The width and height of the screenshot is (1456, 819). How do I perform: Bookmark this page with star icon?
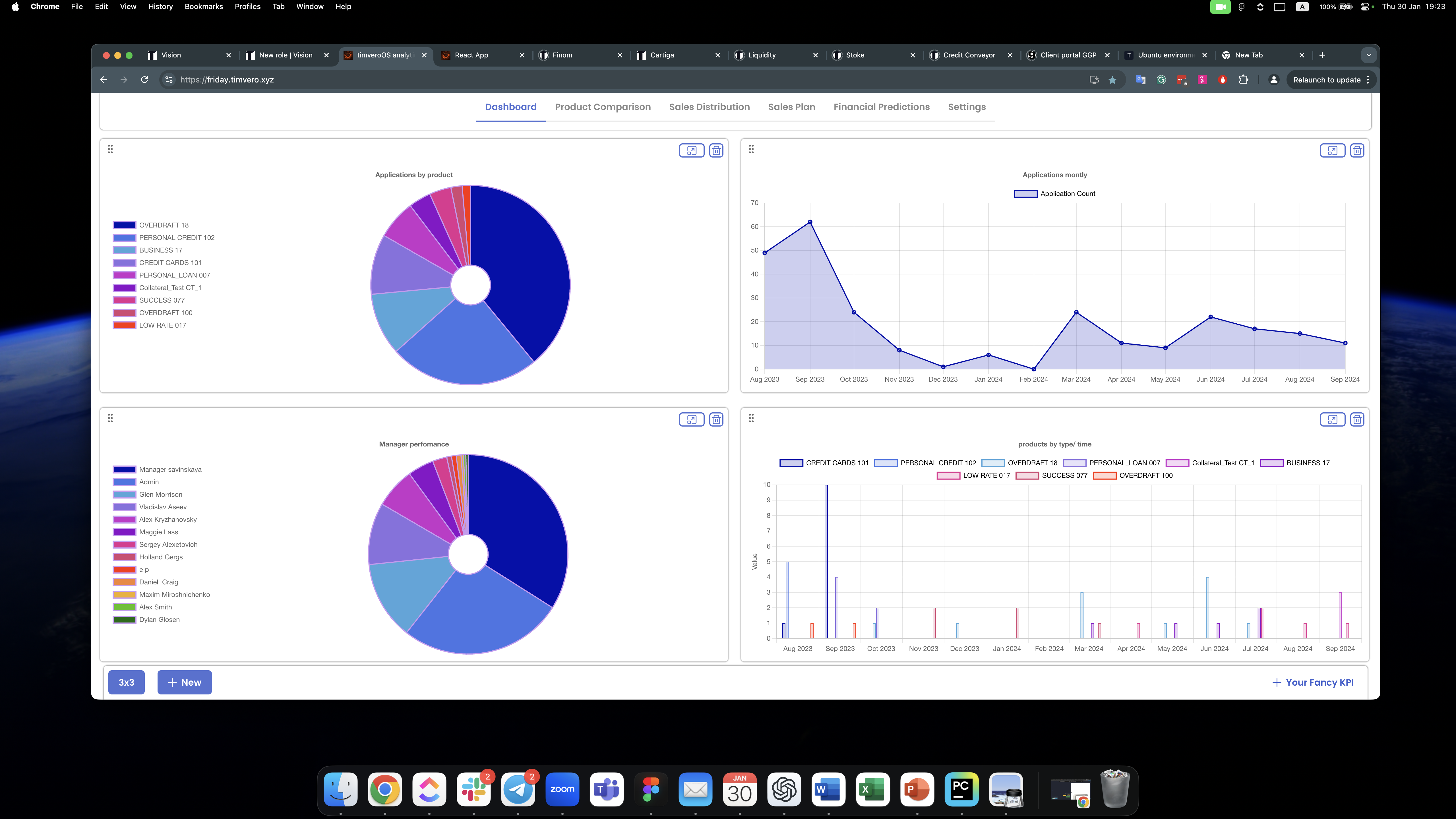[1112, 80]
